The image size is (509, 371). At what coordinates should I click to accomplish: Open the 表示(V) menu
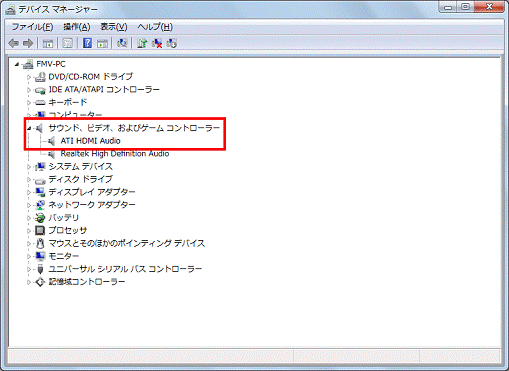[114, 27]
